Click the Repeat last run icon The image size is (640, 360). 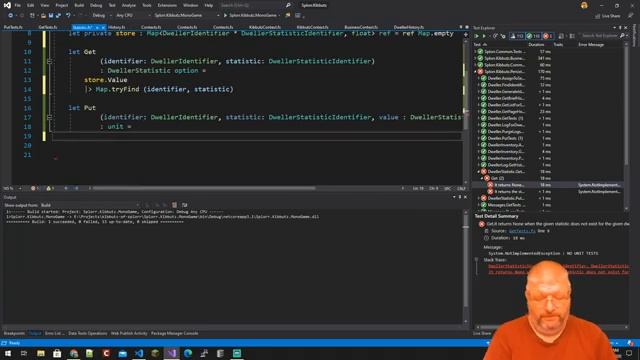tap(495, 36)
